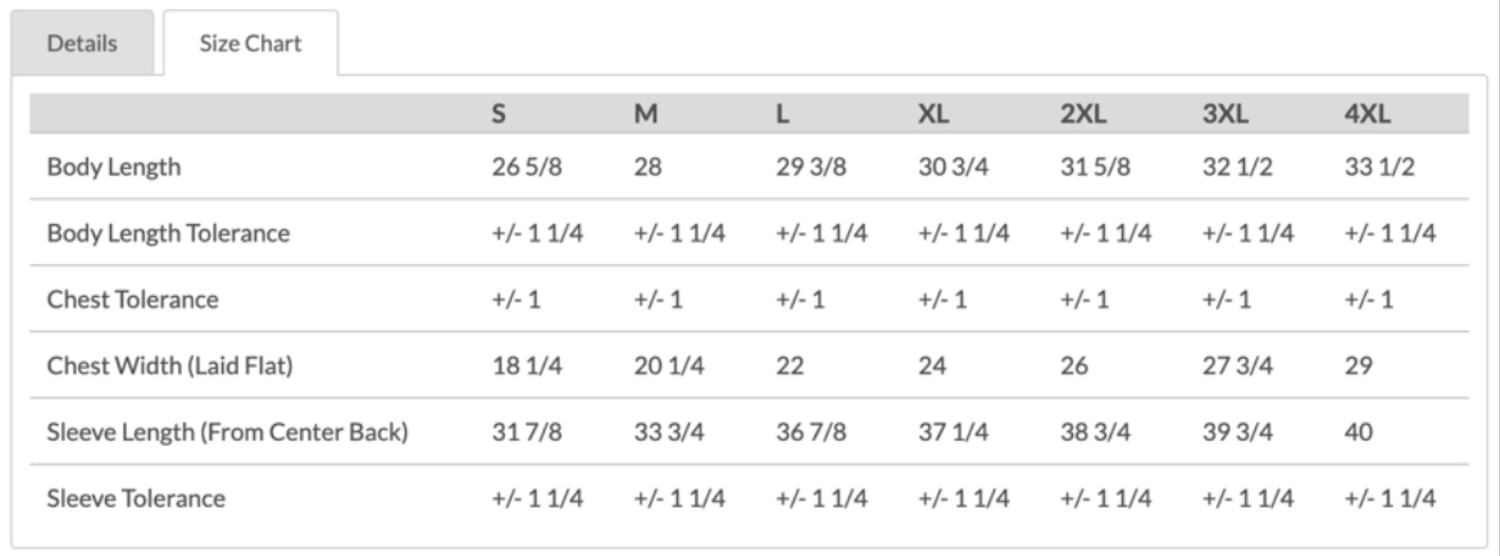Click the S size column header

[498, 114]
